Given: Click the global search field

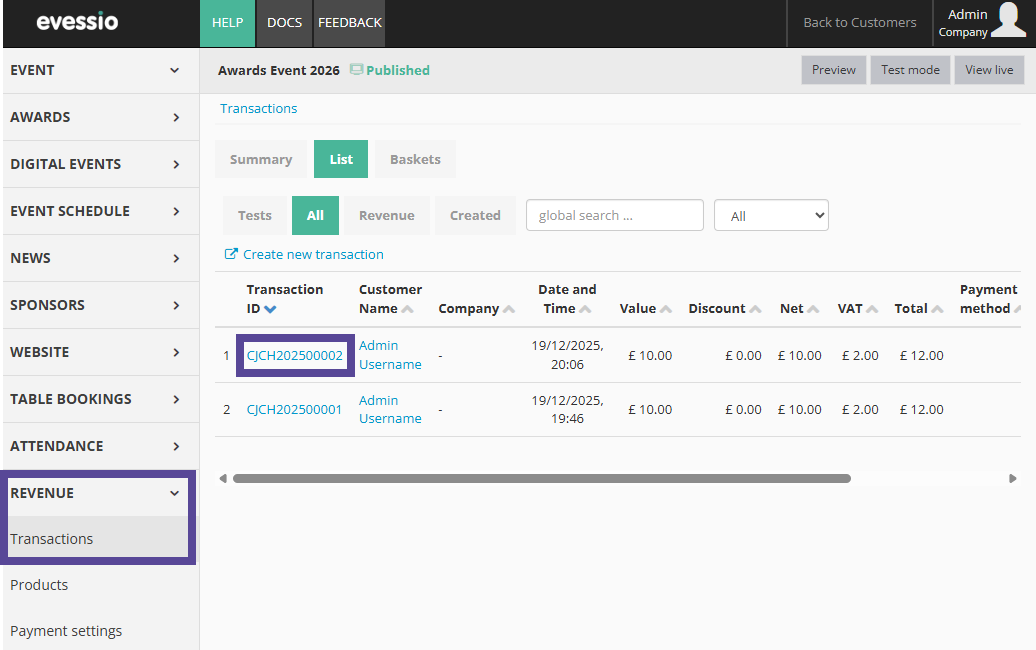Looking at the screenshot, I should [614, 215].
